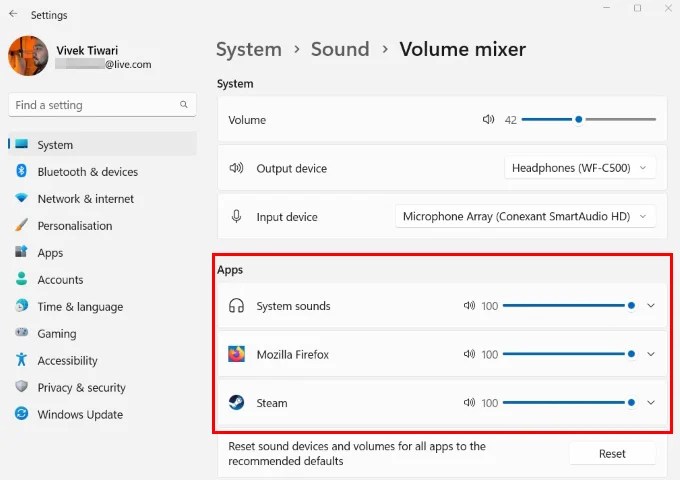
Task: Click the Bluetooth icon in sidebar
Action: (21, 171)
